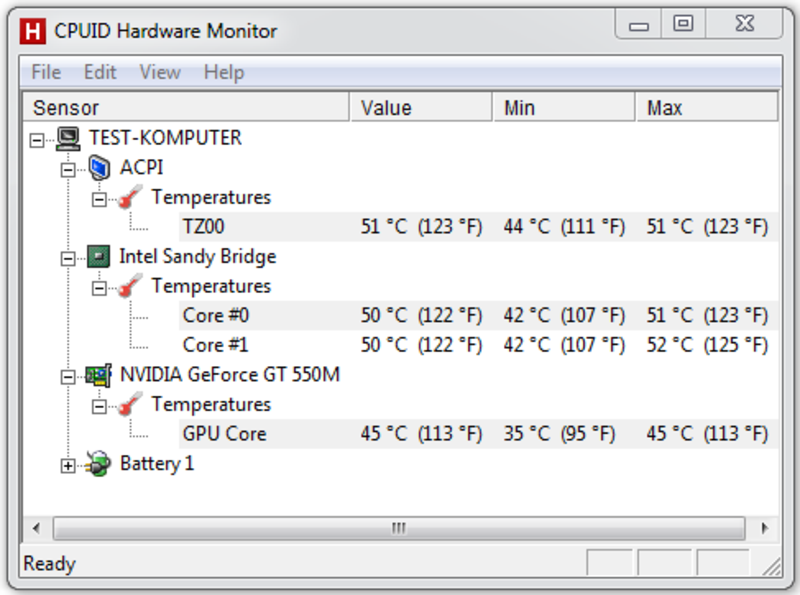Viewport: 800px width, 595px height.
Task: Click the Max column header
Action: pyautogui.click(x=707, y=107)
